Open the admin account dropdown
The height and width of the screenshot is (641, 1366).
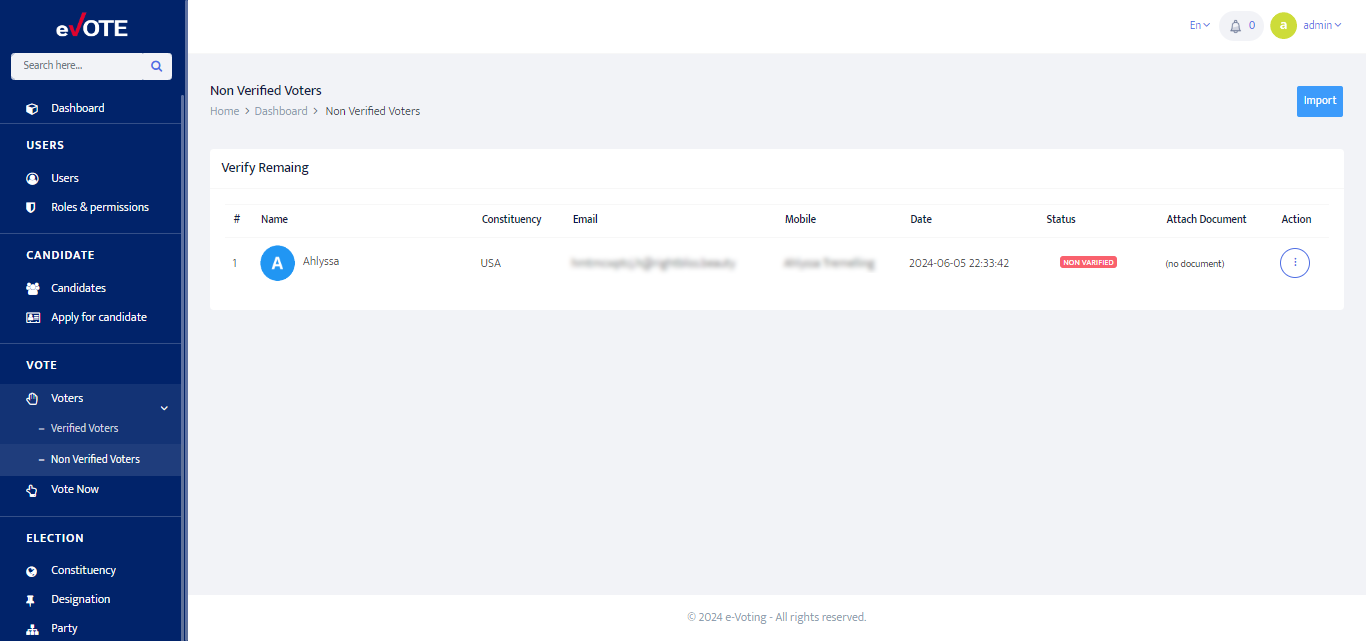click(x=1317, y=25)
